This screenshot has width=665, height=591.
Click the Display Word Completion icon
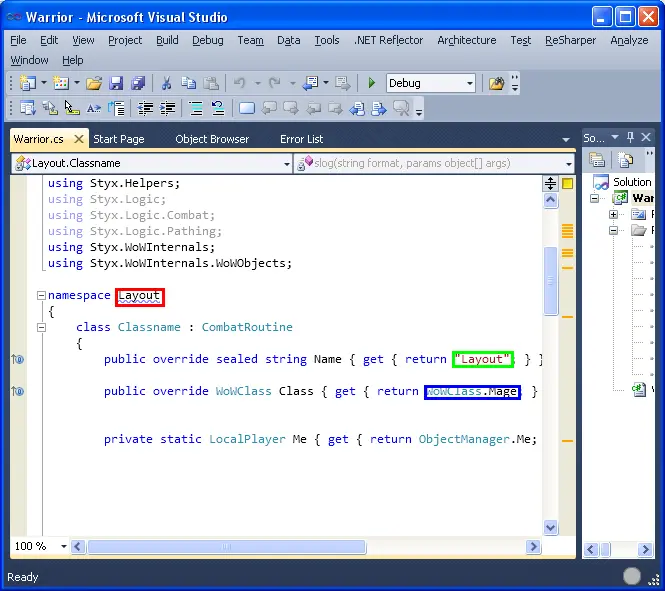click(x=93, y=109)
